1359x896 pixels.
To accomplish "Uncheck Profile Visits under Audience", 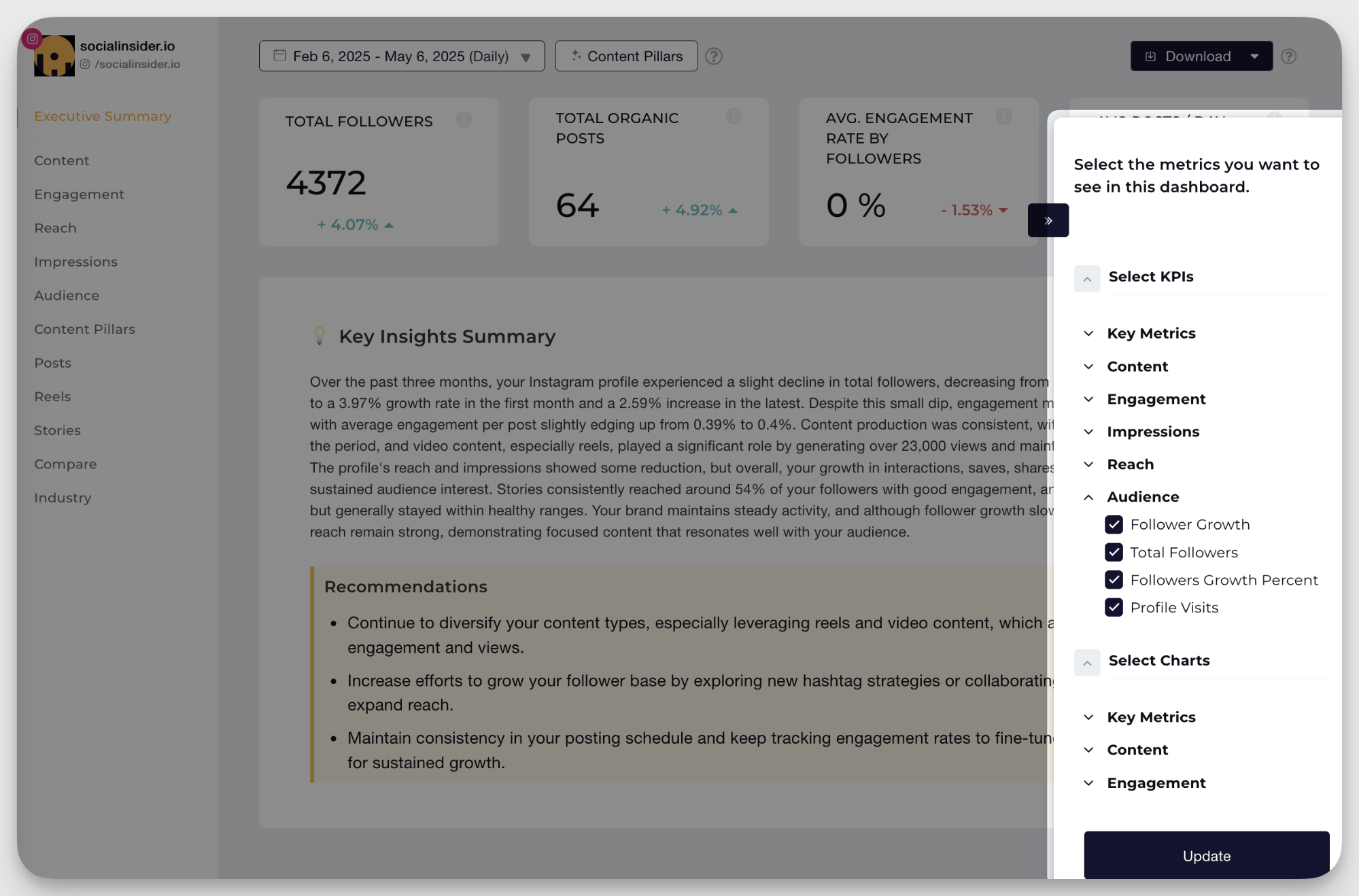I will [x=1114, y=607].
